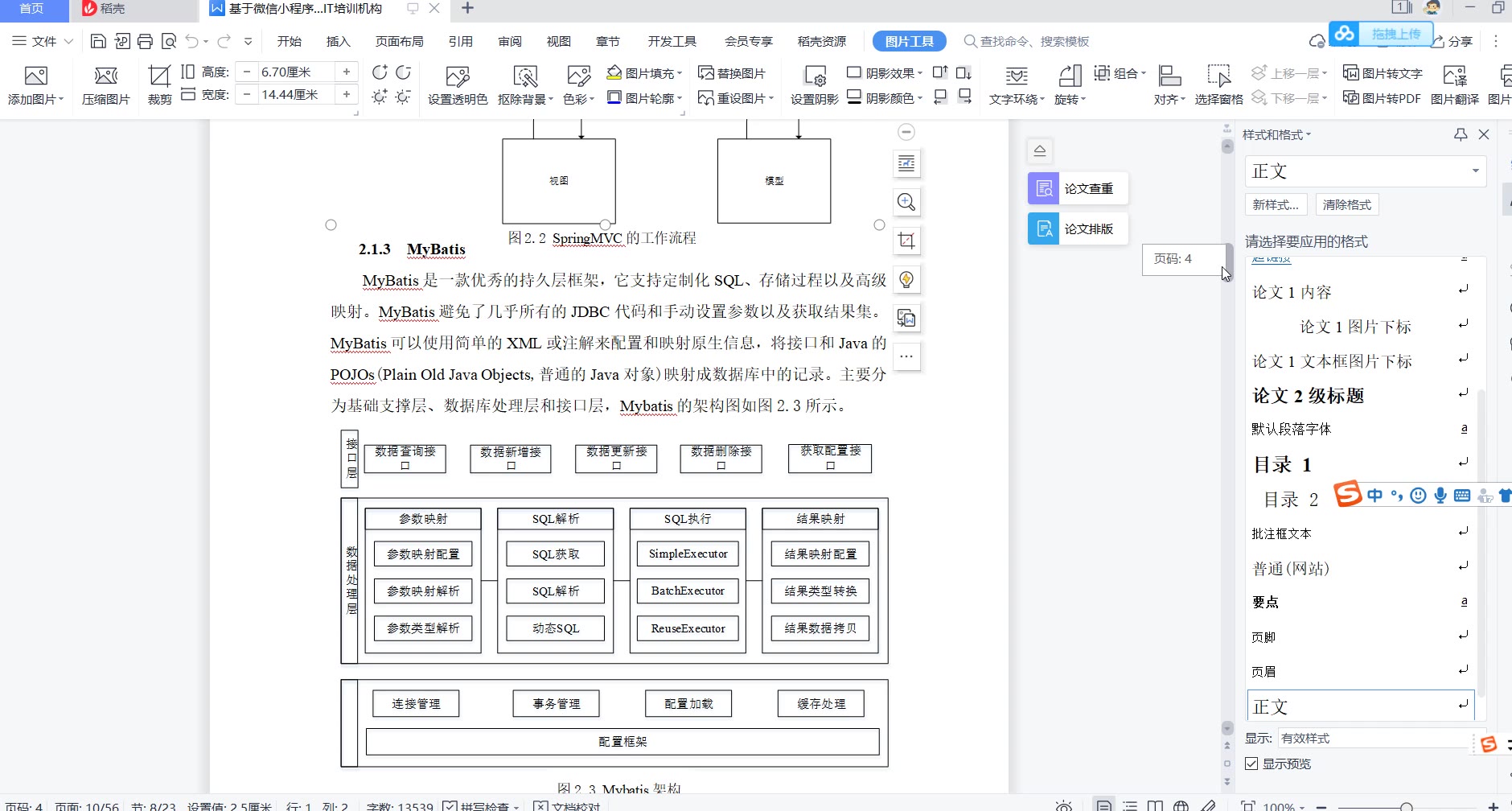The width and height of the screenshot is (1512, 811).
Task: Click the Compress Picture (压缩图片) icon
Action: (105, 77)
